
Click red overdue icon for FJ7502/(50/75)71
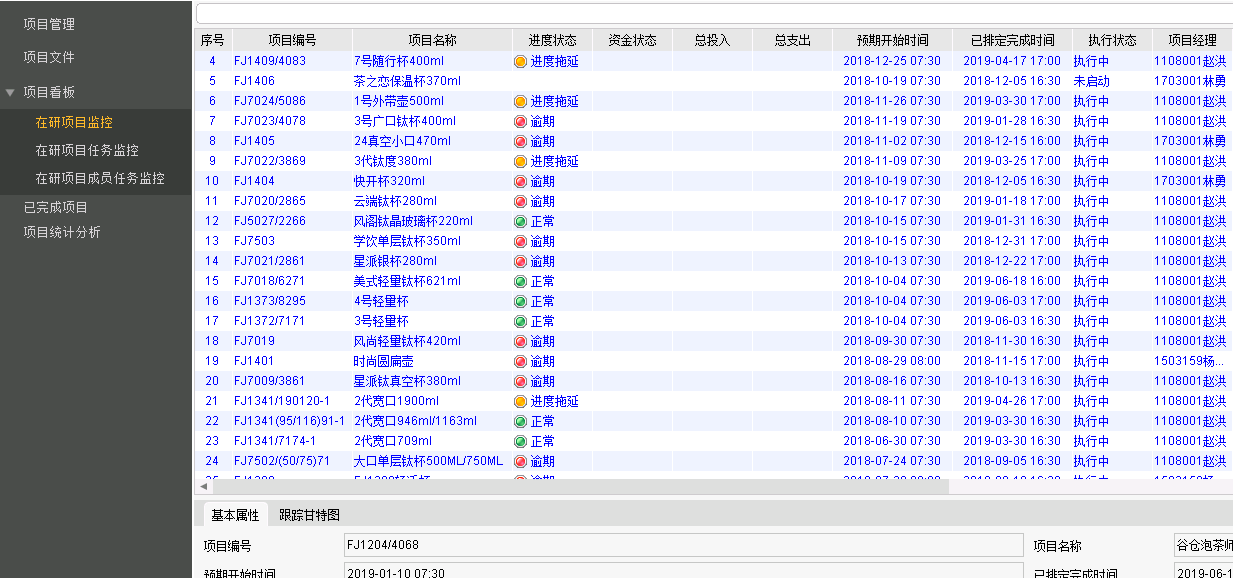click(520, 461)
